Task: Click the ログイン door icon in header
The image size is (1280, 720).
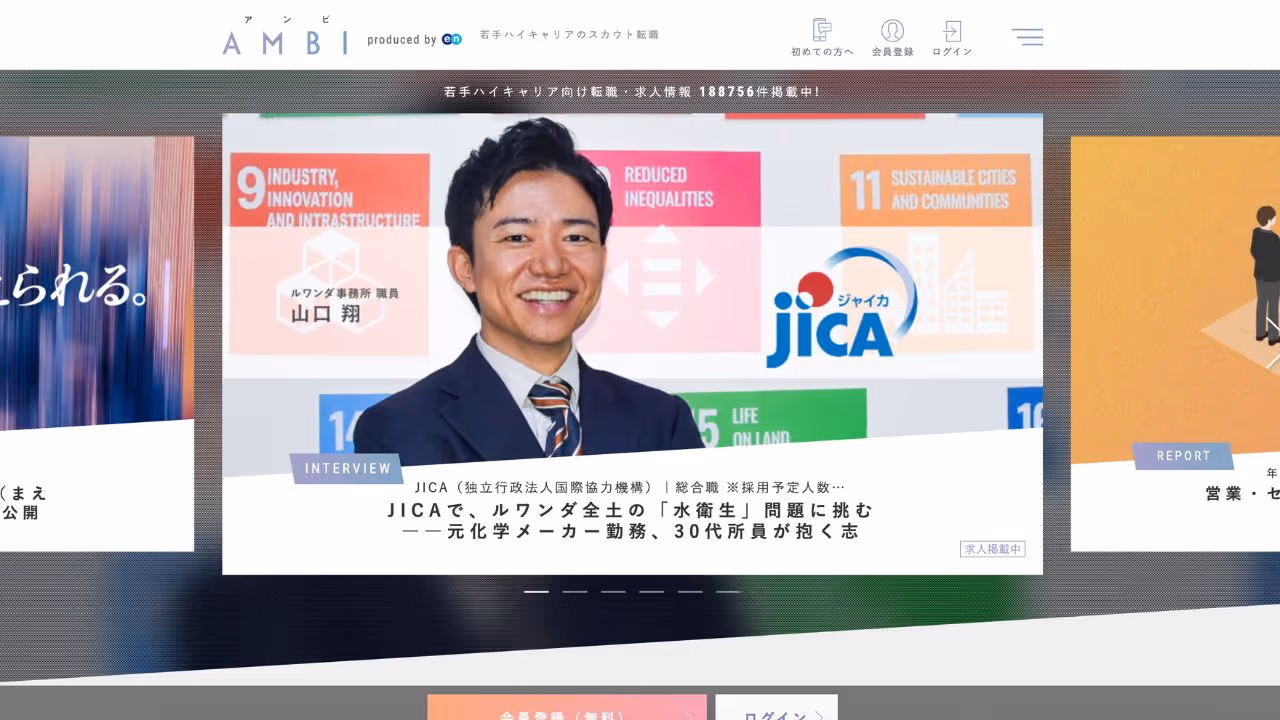Action: [x=952, y=37]
